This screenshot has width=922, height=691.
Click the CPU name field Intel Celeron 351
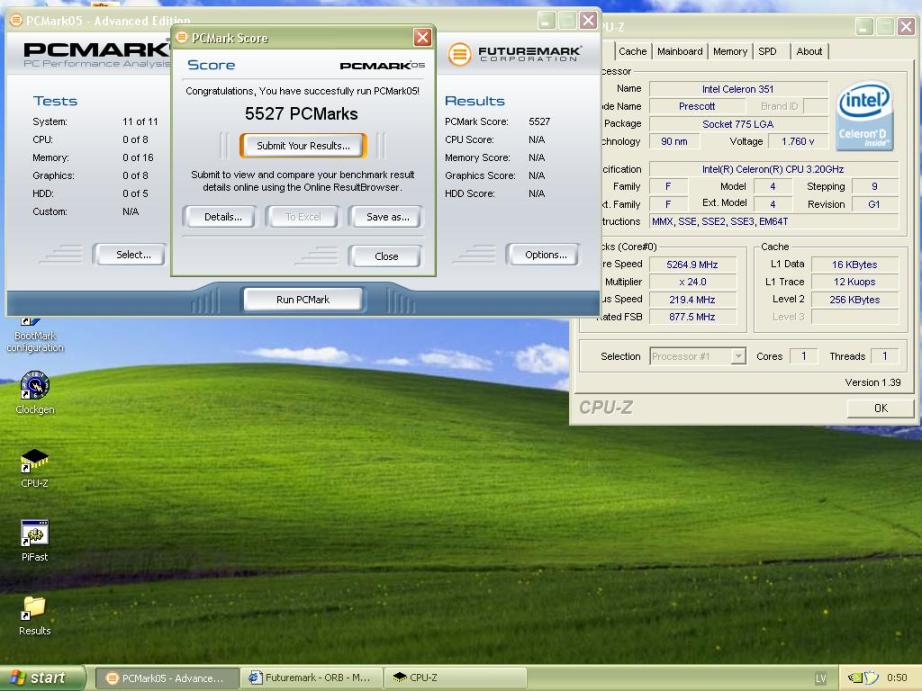pyautogui.click(x=738, y=89)
